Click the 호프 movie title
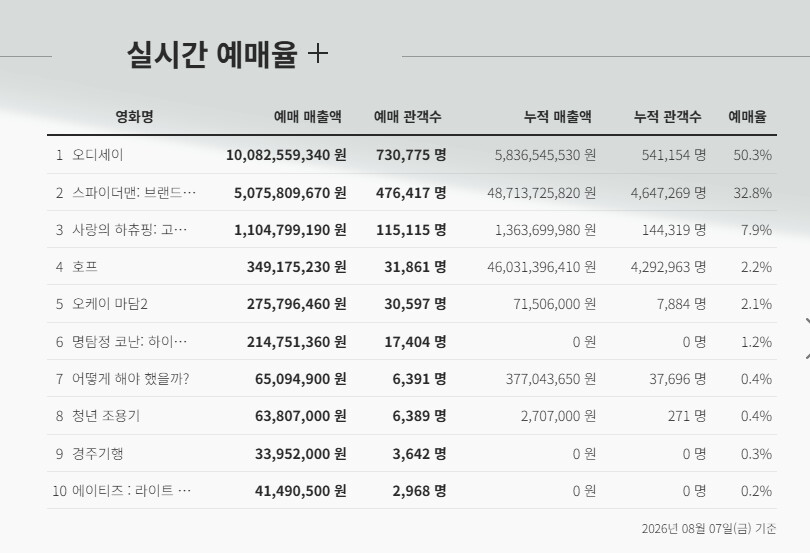Image resolution: width=810 pixels, height=553 pixels. click(85, 267)
